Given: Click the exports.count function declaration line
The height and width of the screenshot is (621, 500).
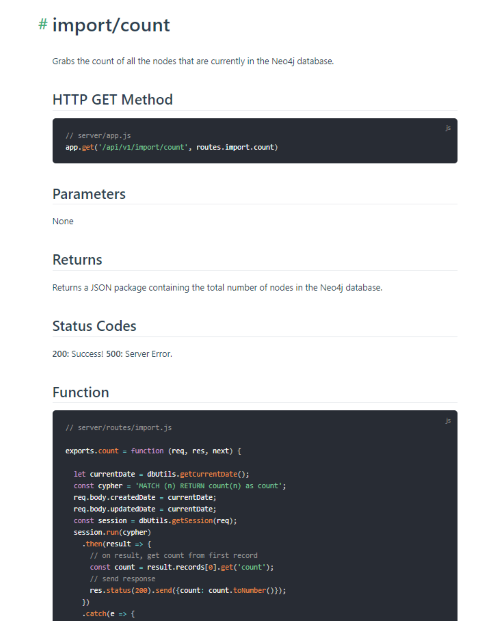Looking at the screenshot, I should [x=153, y=451].
